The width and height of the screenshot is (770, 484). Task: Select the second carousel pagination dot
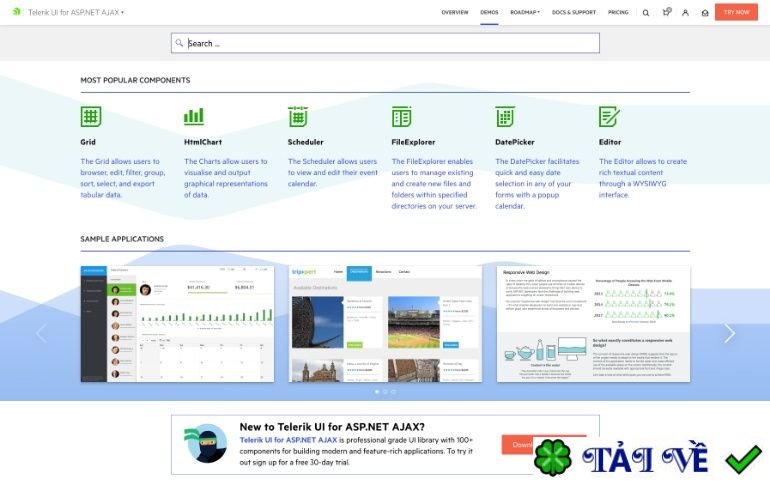click(385, 392)
